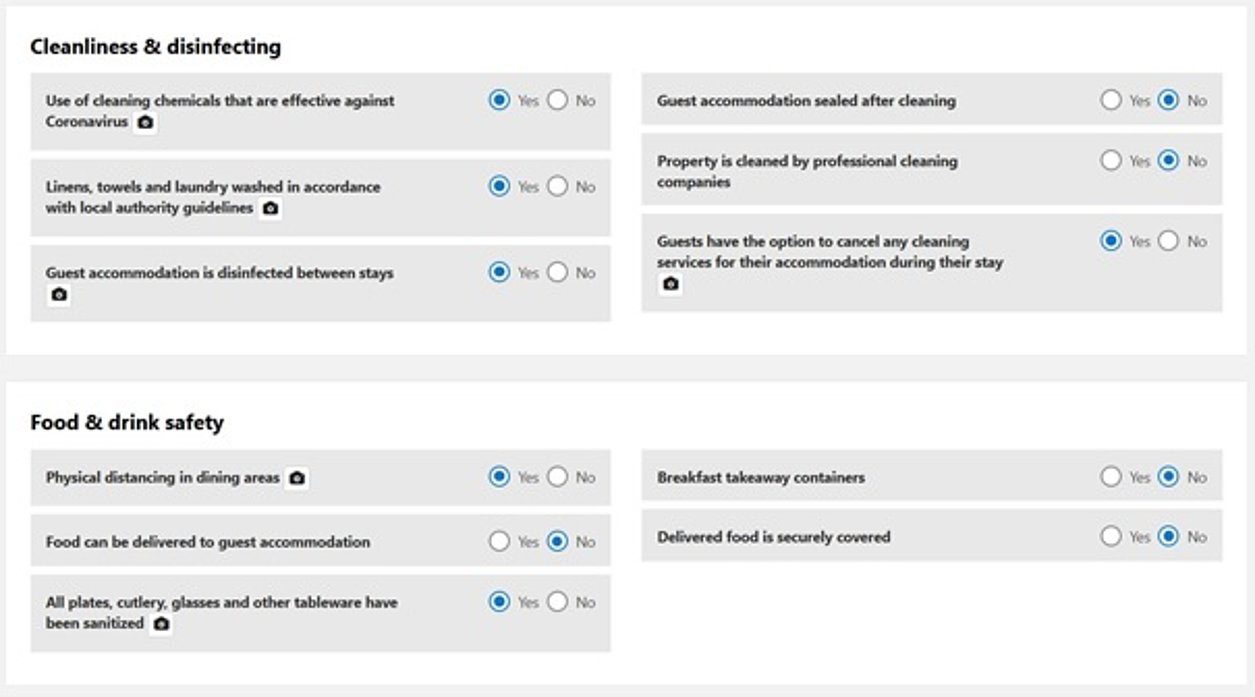
Task: Select Yes for food delivered to guest accommodation
Action: tap(500, 541)
